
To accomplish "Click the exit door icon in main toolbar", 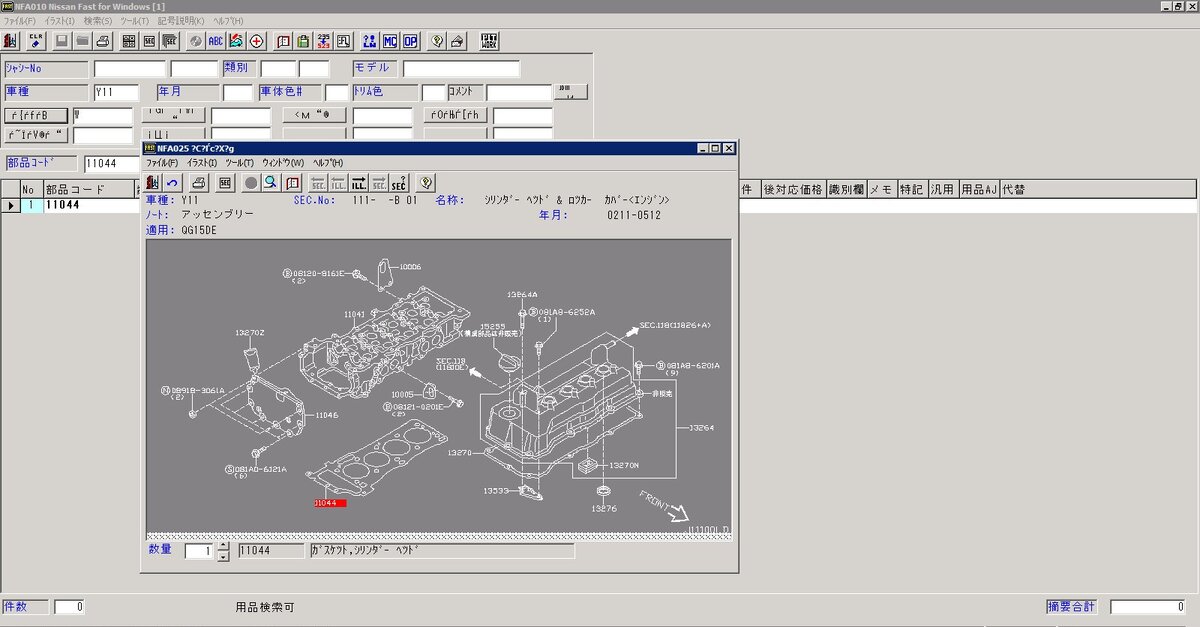I will coord(10,41).
